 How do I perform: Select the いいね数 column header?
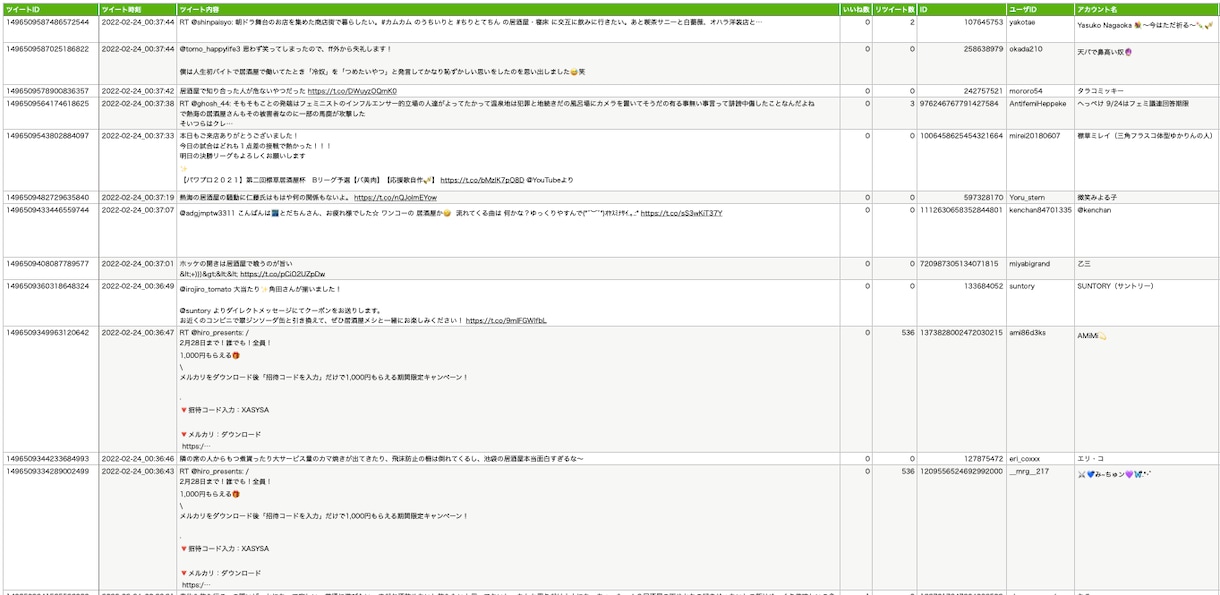point(855,9)
